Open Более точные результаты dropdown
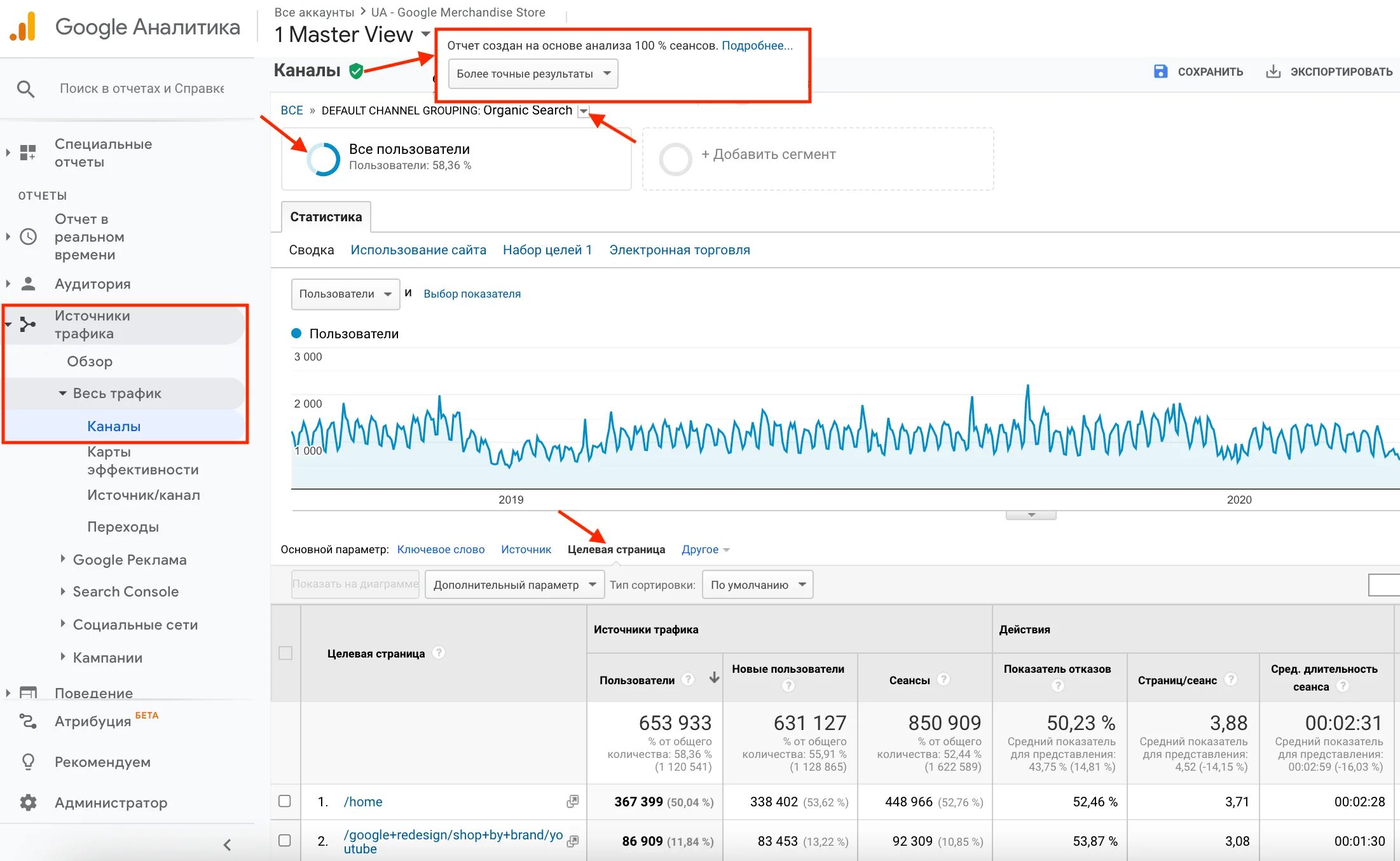This screenshot has width=1400, height=861. tap(533, 74)
